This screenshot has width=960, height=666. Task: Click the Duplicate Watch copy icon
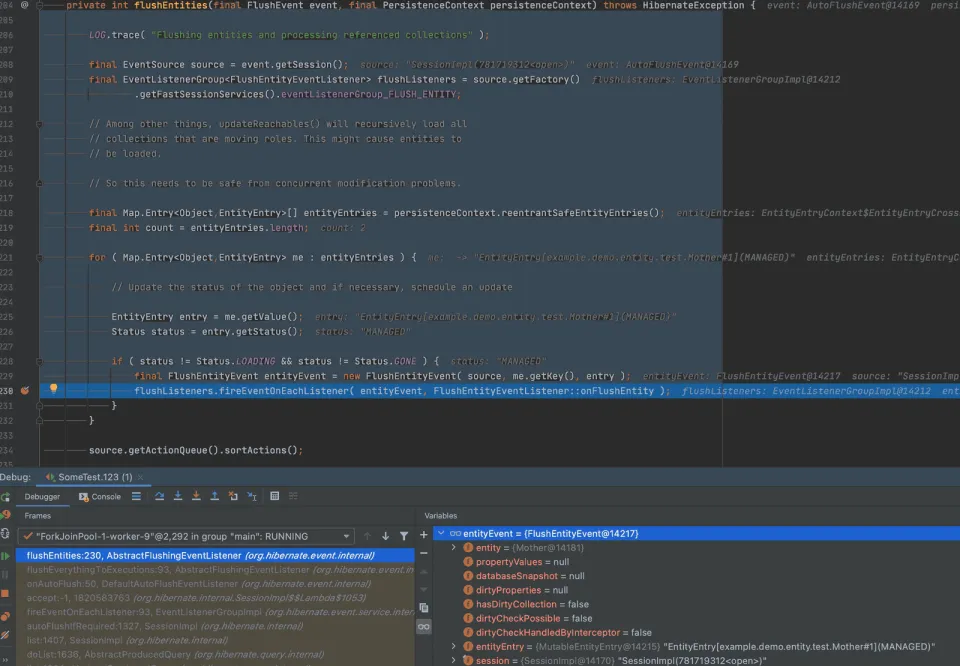(x=424, y=608)
